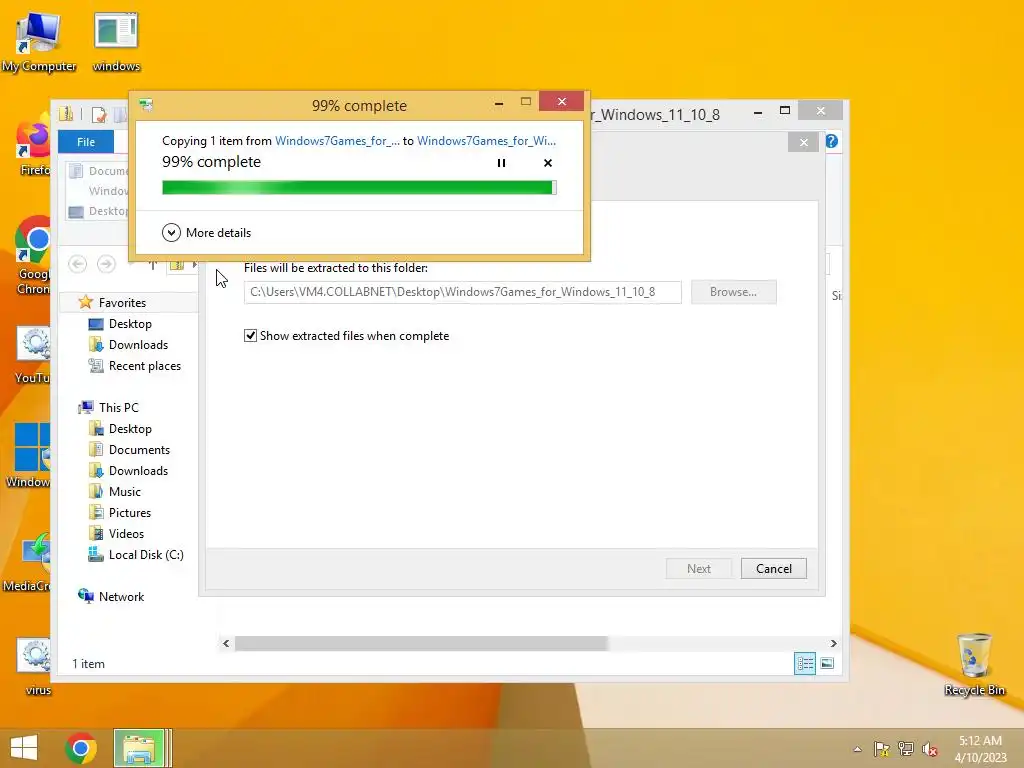Click the Google Chrome desktop shortcut

point(33,255)
